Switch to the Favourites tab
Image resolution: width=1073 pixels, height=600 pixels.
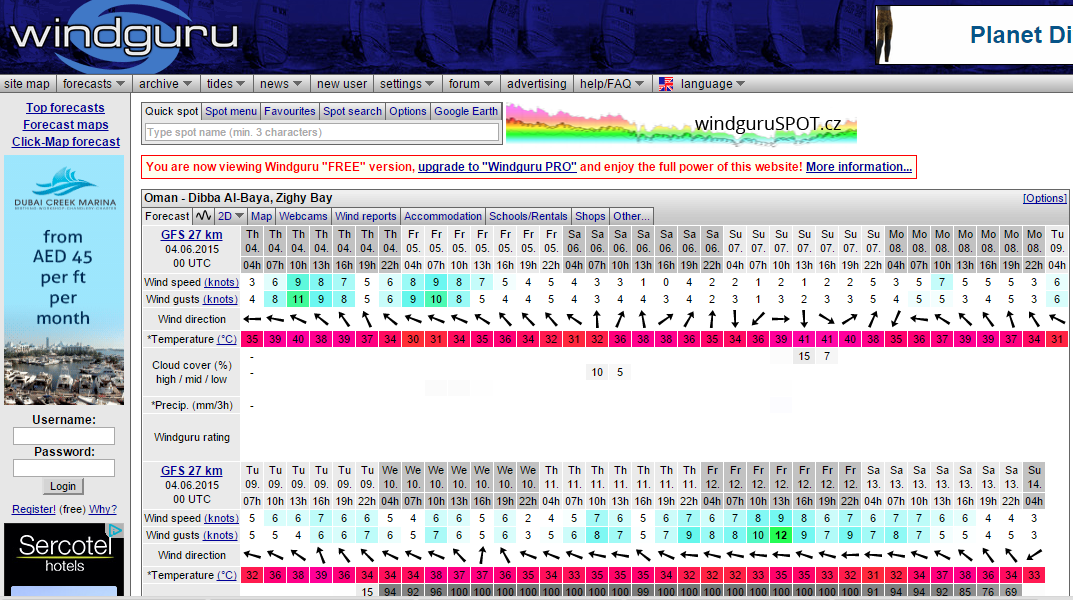[x=289, y=112]
